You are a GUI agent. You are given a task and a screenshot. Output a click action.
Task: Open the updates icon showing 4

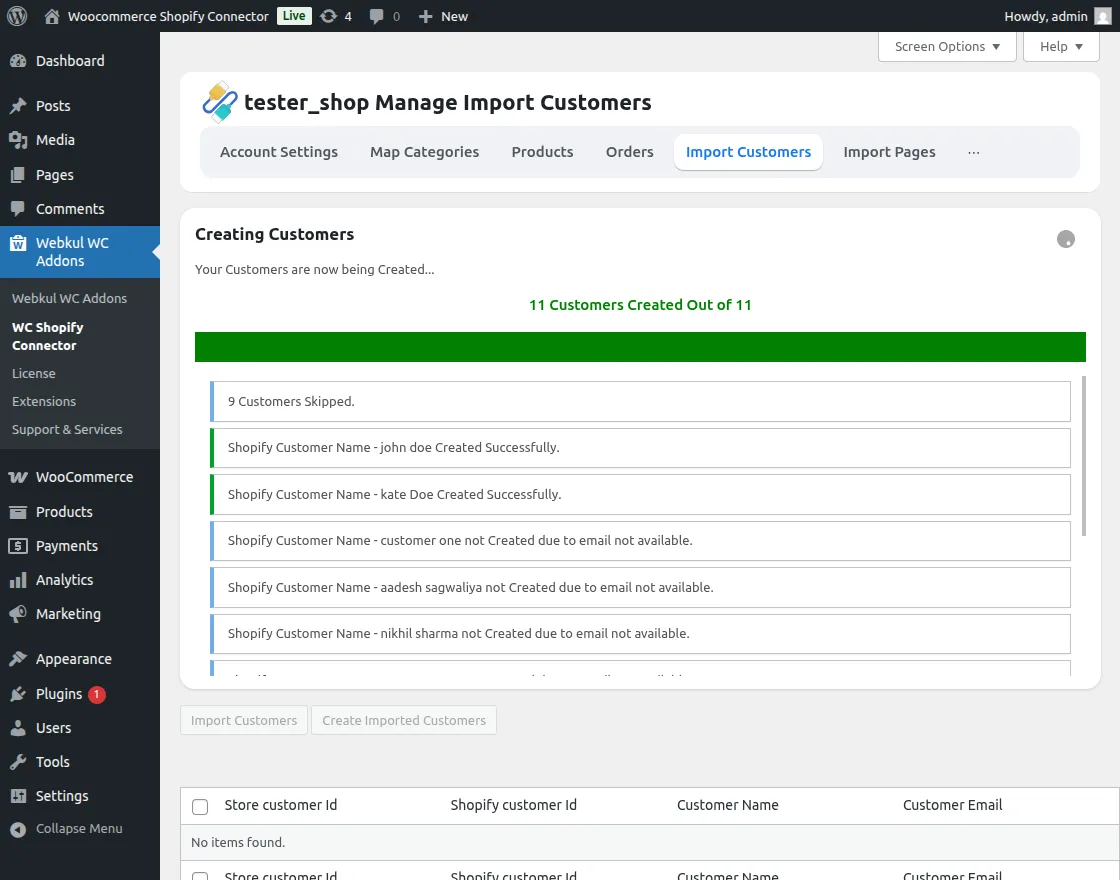pos(329,16)
